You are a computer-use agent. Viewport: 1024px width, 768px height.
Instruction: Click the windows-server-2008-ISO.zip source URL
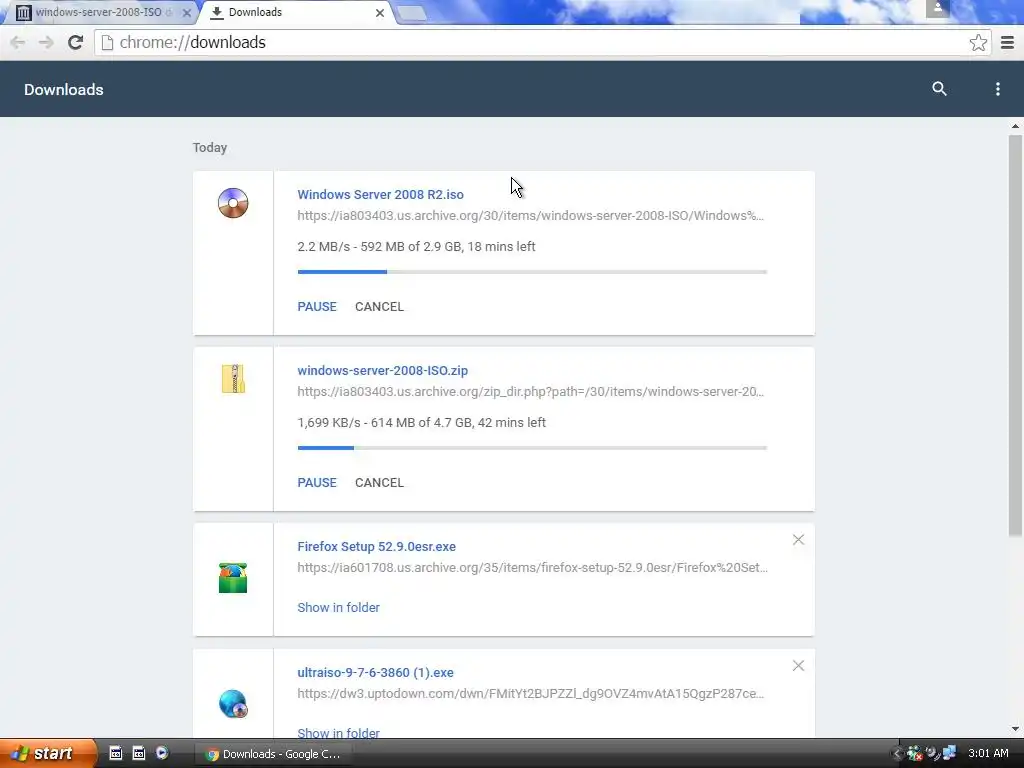[530, 392]
